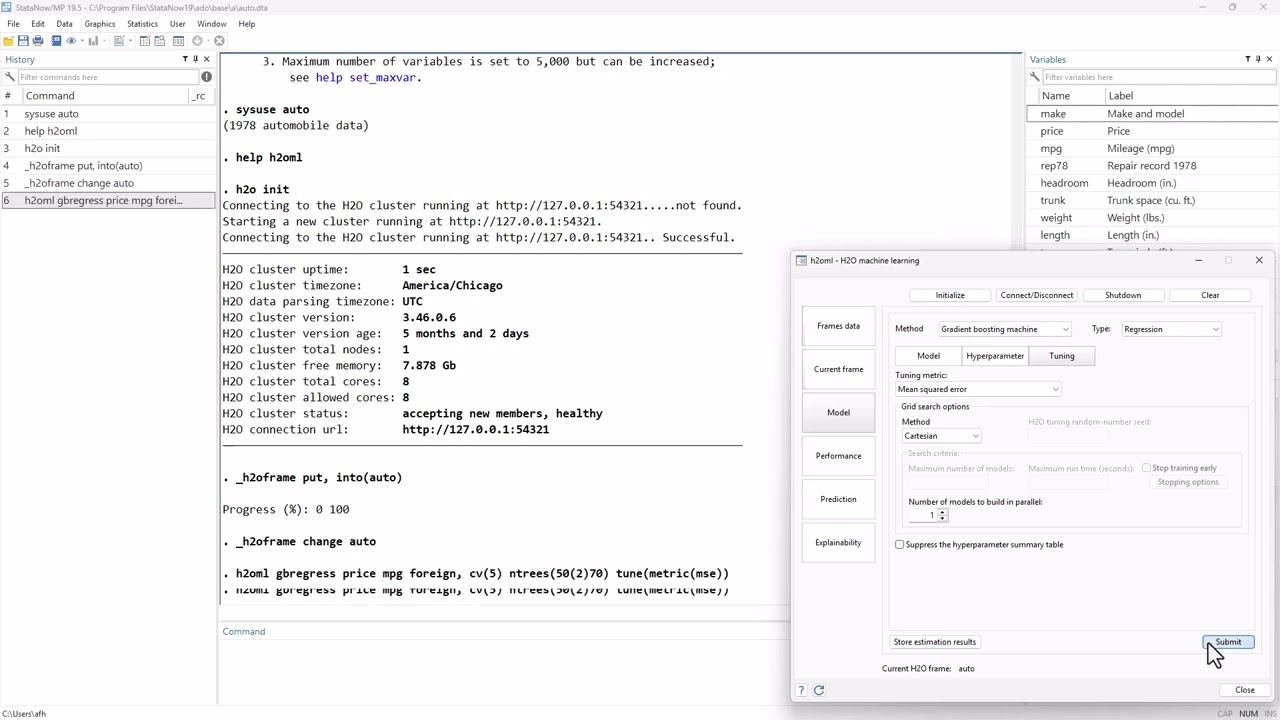Open the Type Regression dropdown
The height and width of the screenshot is (720, 1280).
click(x=1171, y=329)
